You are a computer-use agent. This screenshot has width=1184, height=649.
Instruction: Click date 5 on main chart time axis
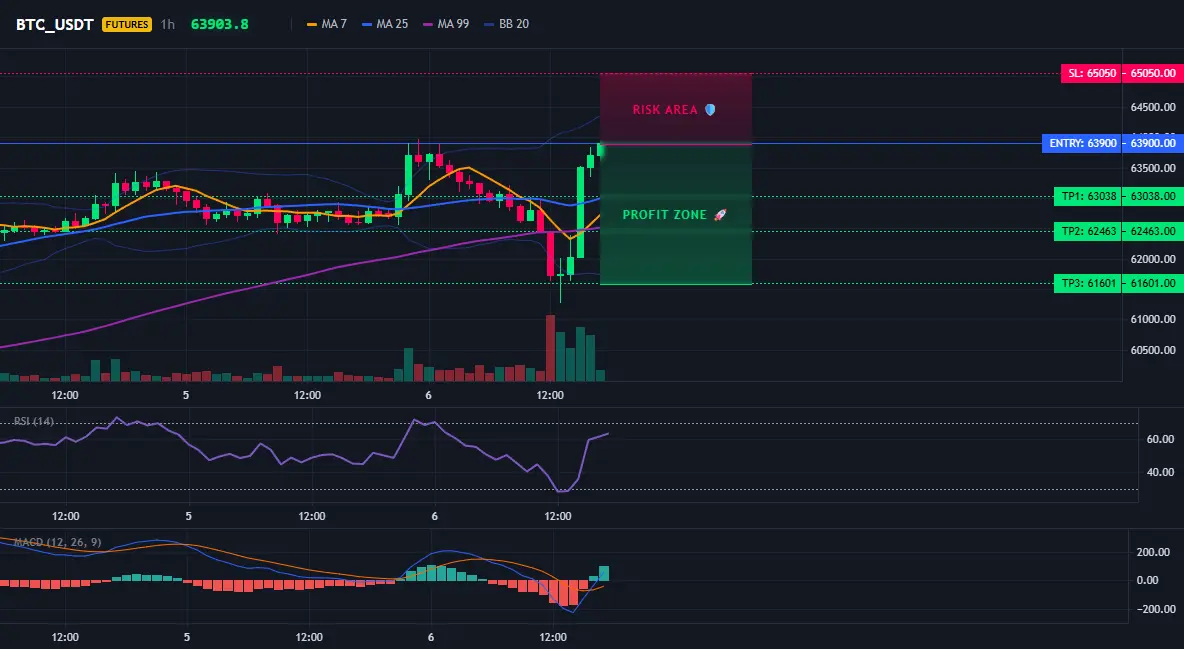point(187,395)
